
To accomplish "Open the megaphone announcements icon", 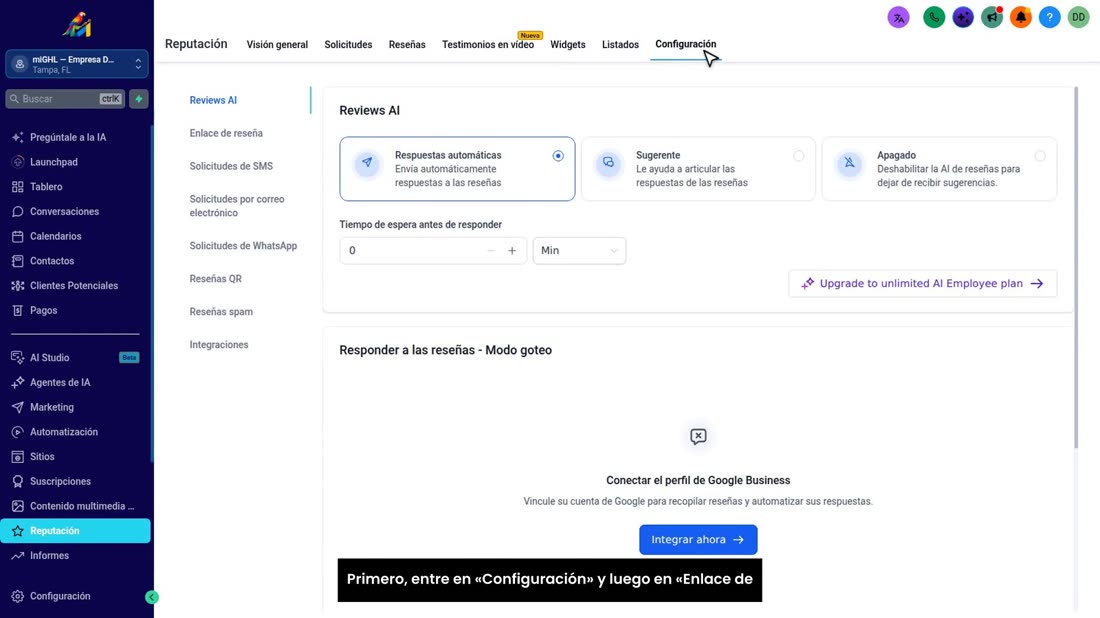I will coord(992,18).
